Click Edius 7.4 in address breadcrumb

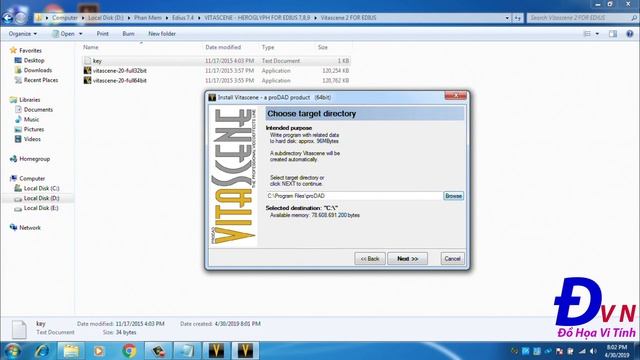click(183, 18)
